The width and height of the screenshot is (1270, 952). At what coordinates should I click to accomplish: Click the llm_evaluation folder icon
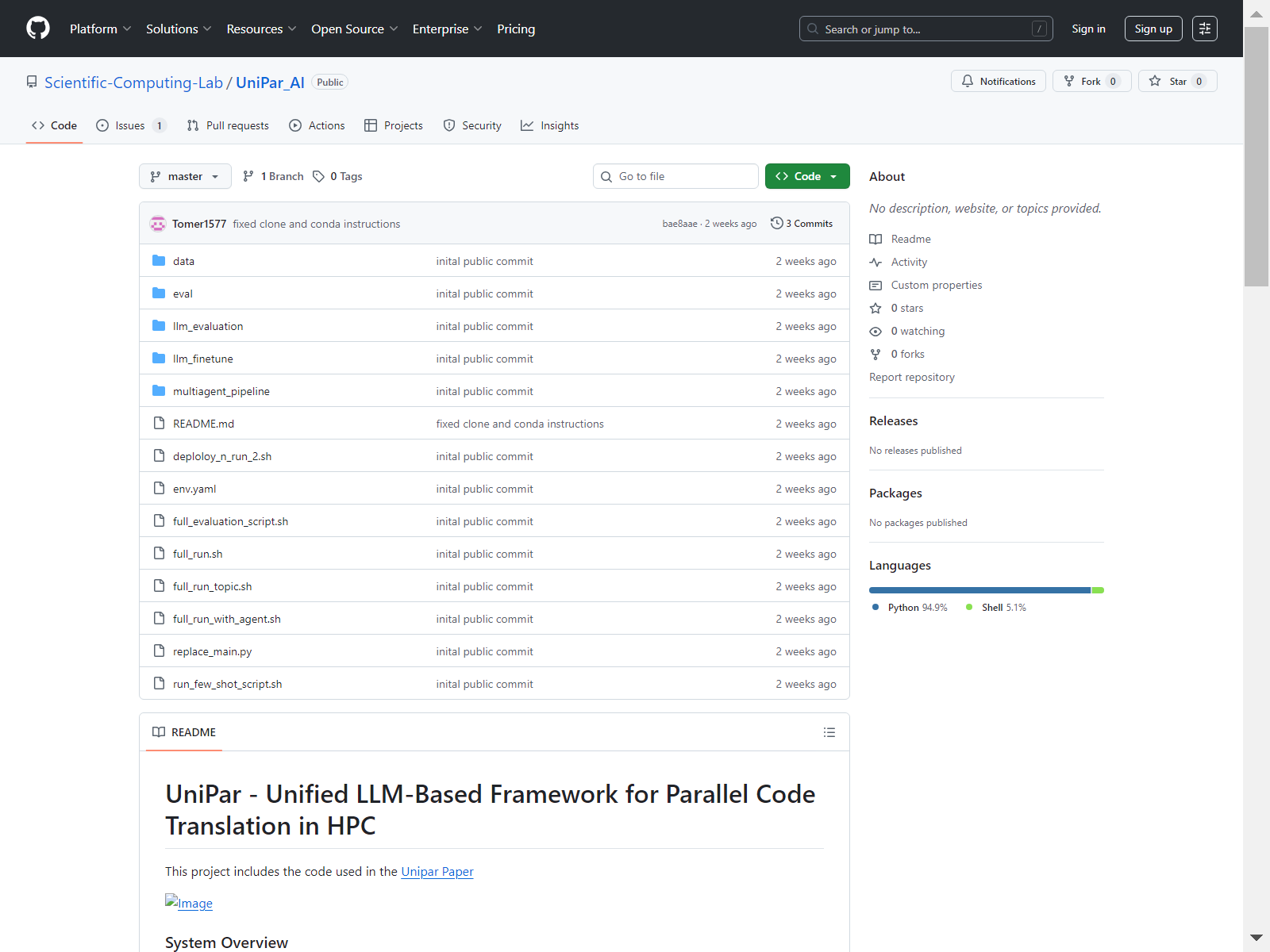(x=159, y=326)
